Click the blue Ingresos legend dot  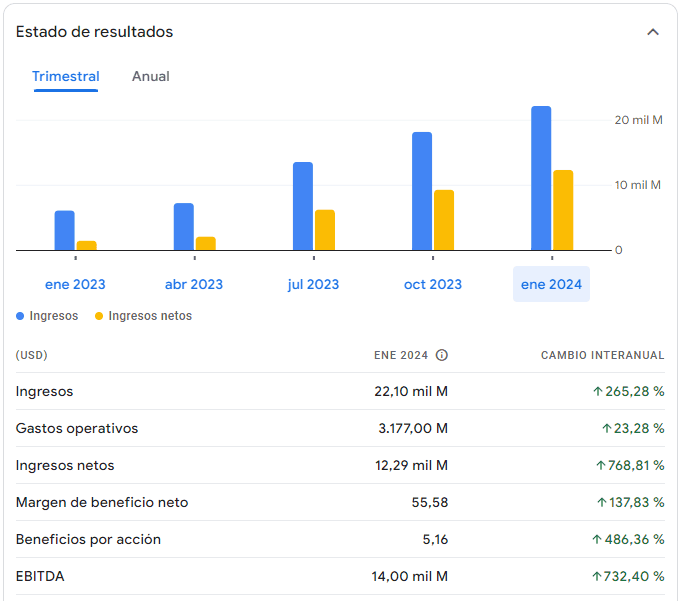[x=20, y=316]
